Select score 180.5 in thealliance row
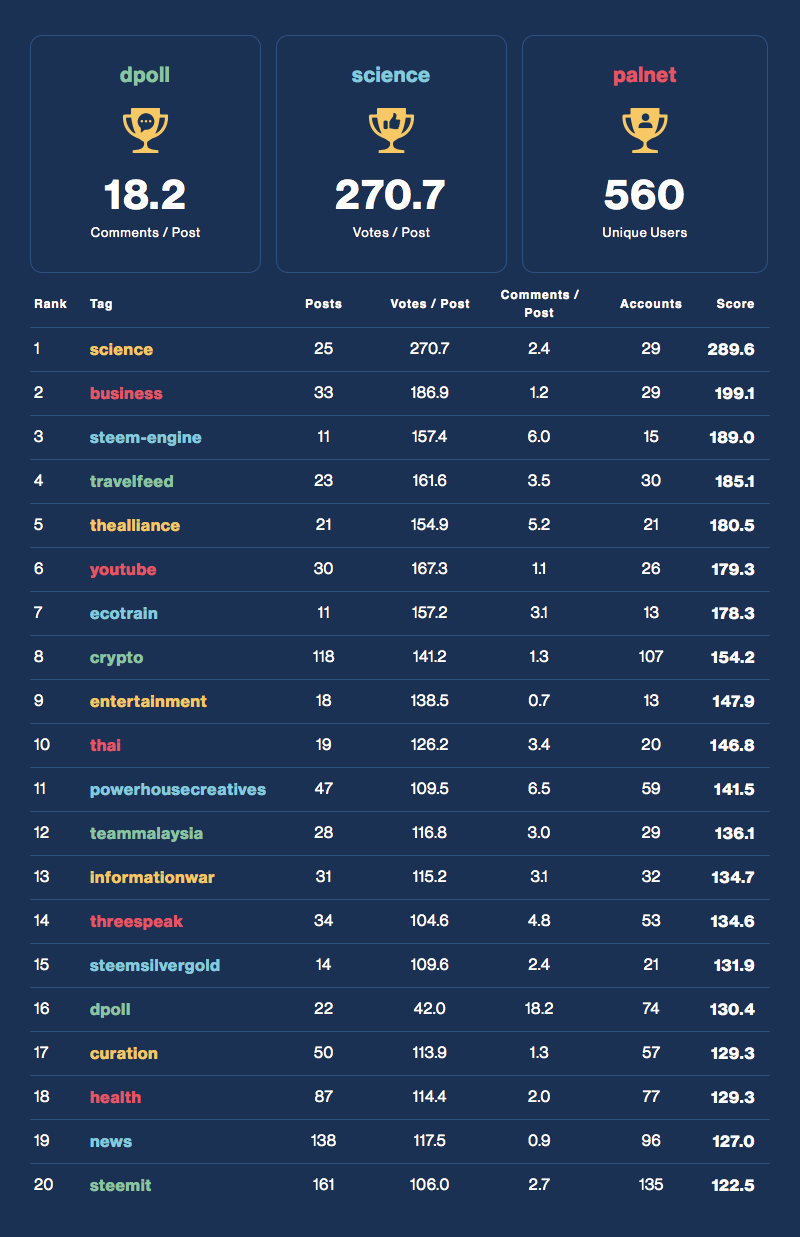 [x=732, y=525]
